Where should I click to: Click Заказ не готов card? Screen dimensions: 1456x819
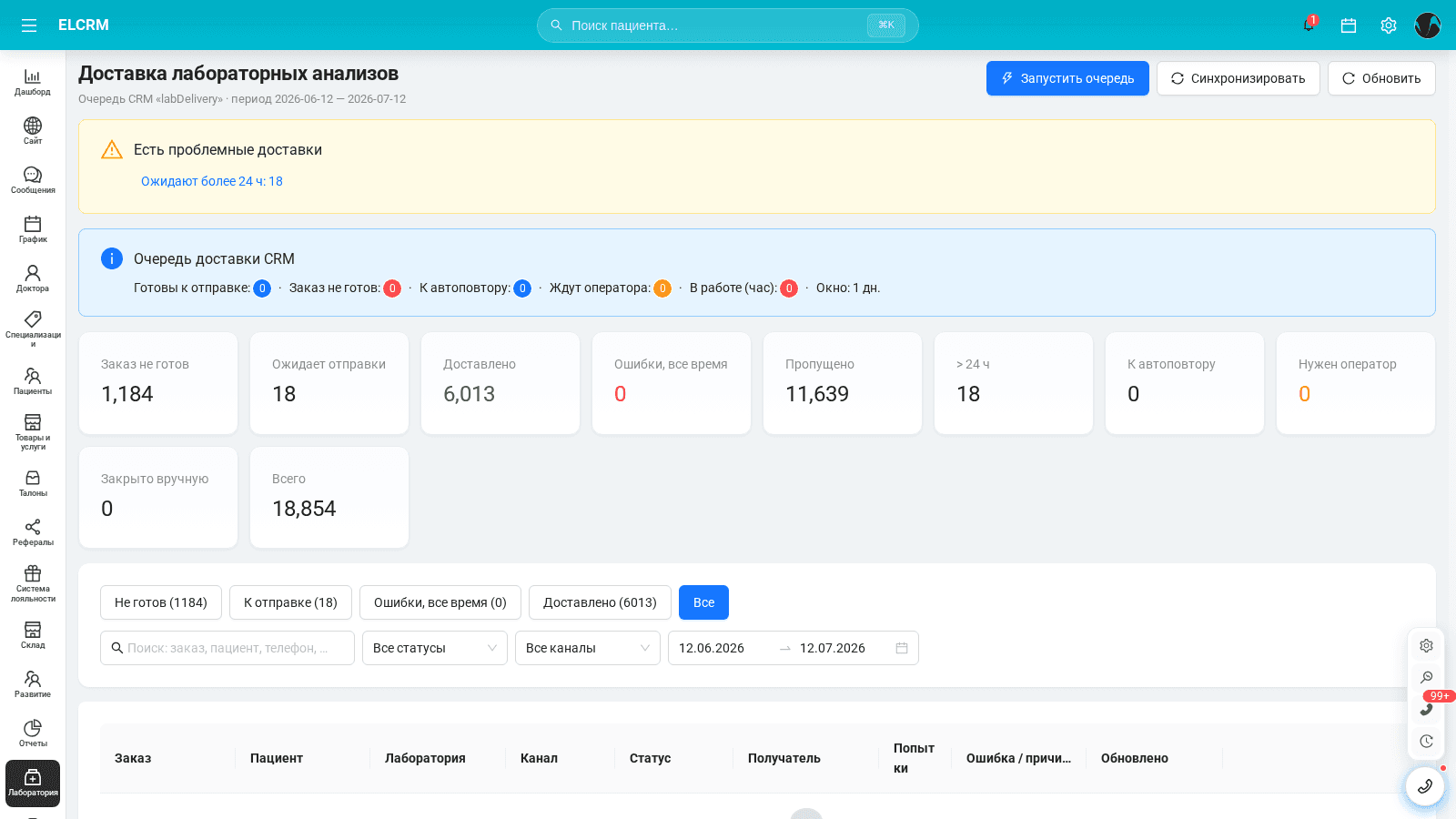coord(158,383)
